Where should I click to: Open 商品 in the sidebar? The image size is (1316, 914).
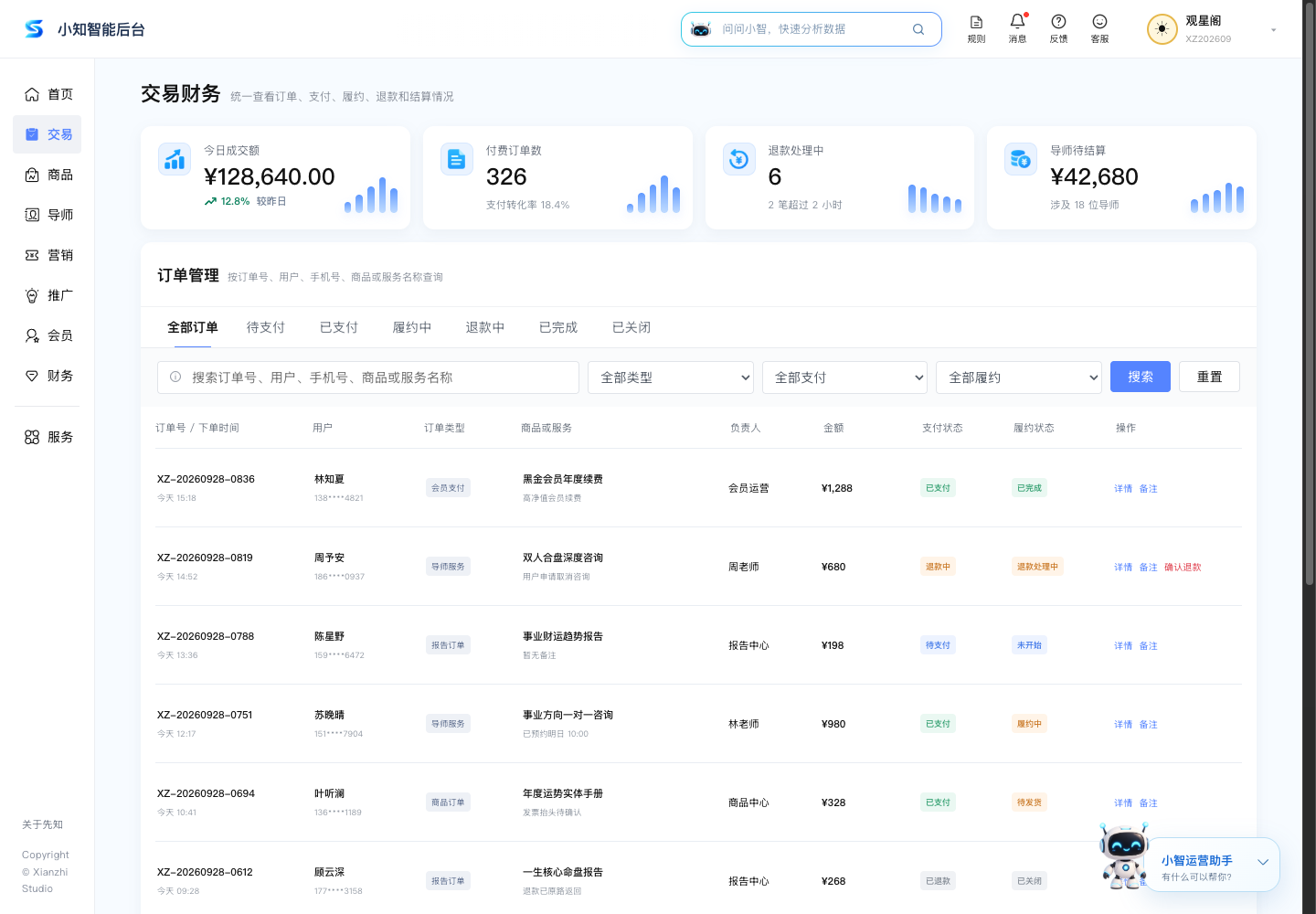point(48,175)
